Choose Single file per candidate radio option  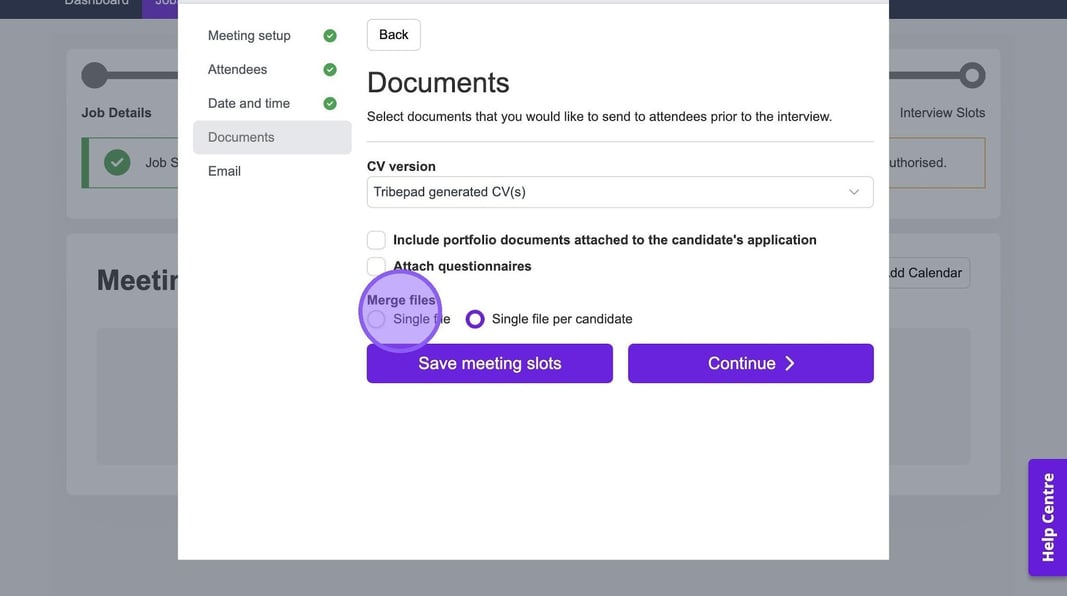tap(475, 319)
